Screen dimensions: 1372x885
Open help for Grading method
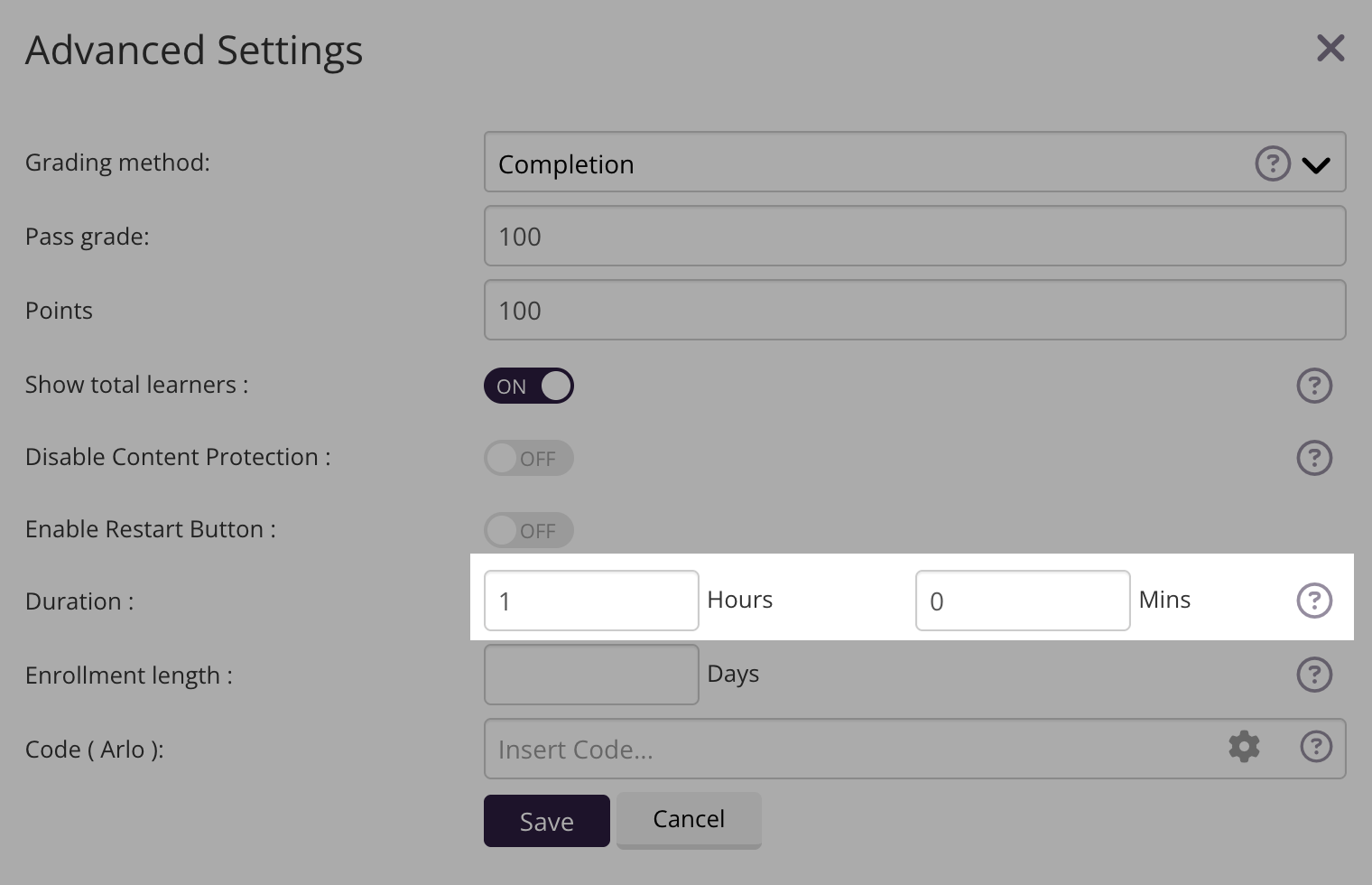tap(1273, 163)
